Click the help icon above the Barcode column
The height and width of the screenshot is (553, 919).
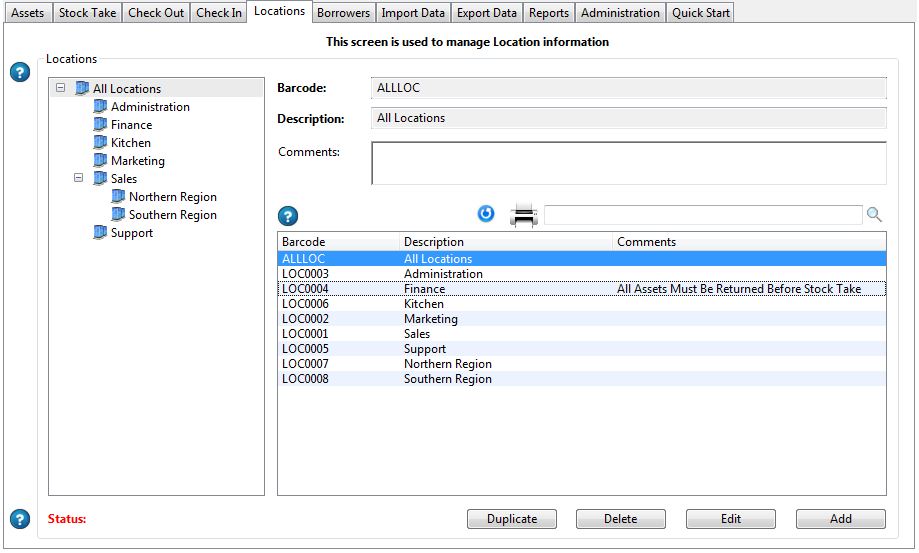point(288,216)
